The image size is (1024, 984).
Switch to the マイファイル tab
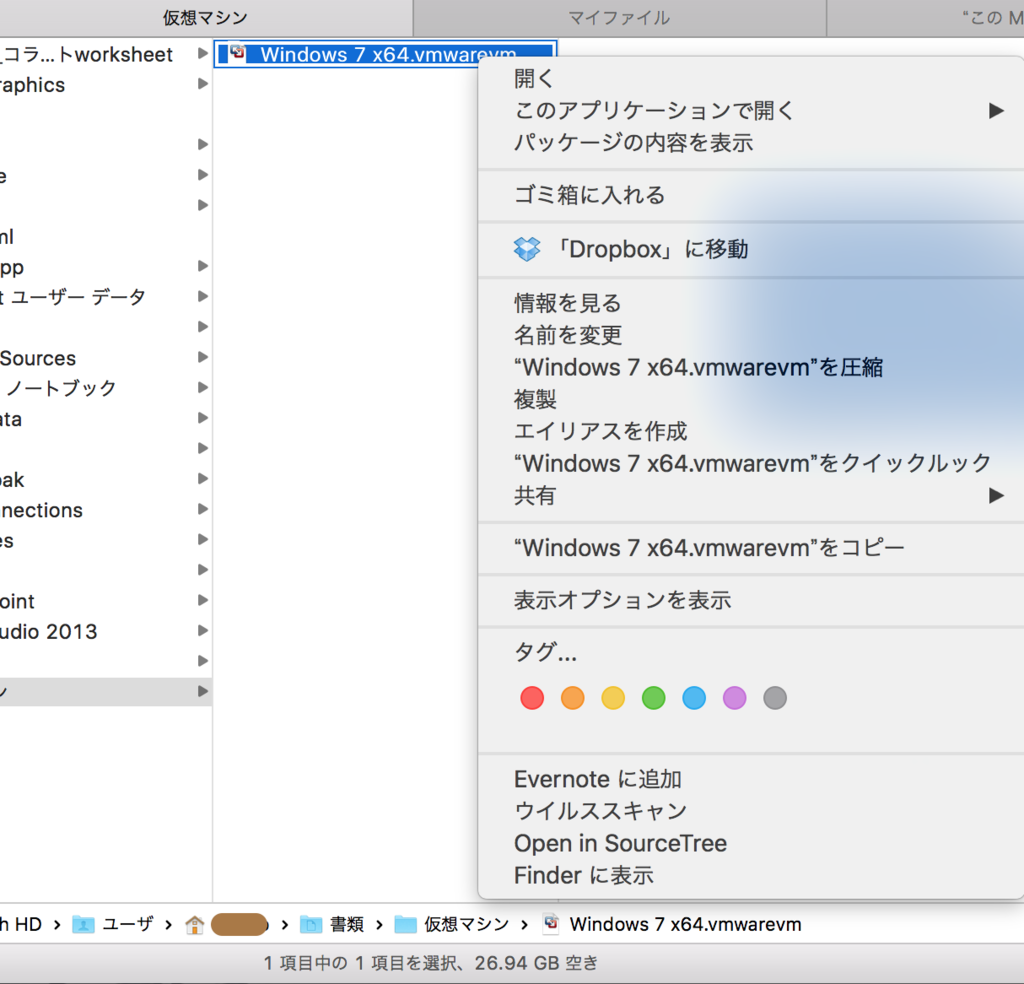tap(620, 18)
